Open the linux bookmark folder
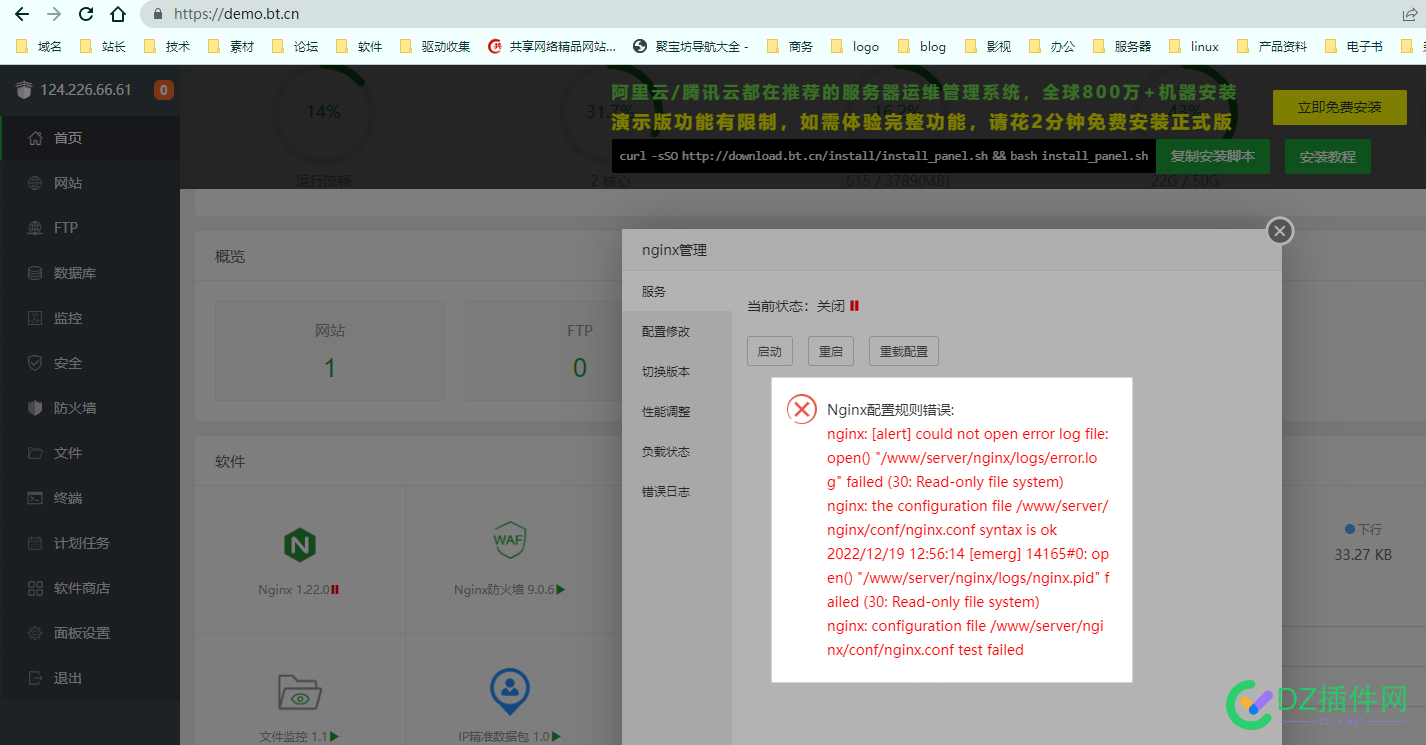Image resolution: width=1426 pixels, height=745 pixels. click(x=1195, y=46)
